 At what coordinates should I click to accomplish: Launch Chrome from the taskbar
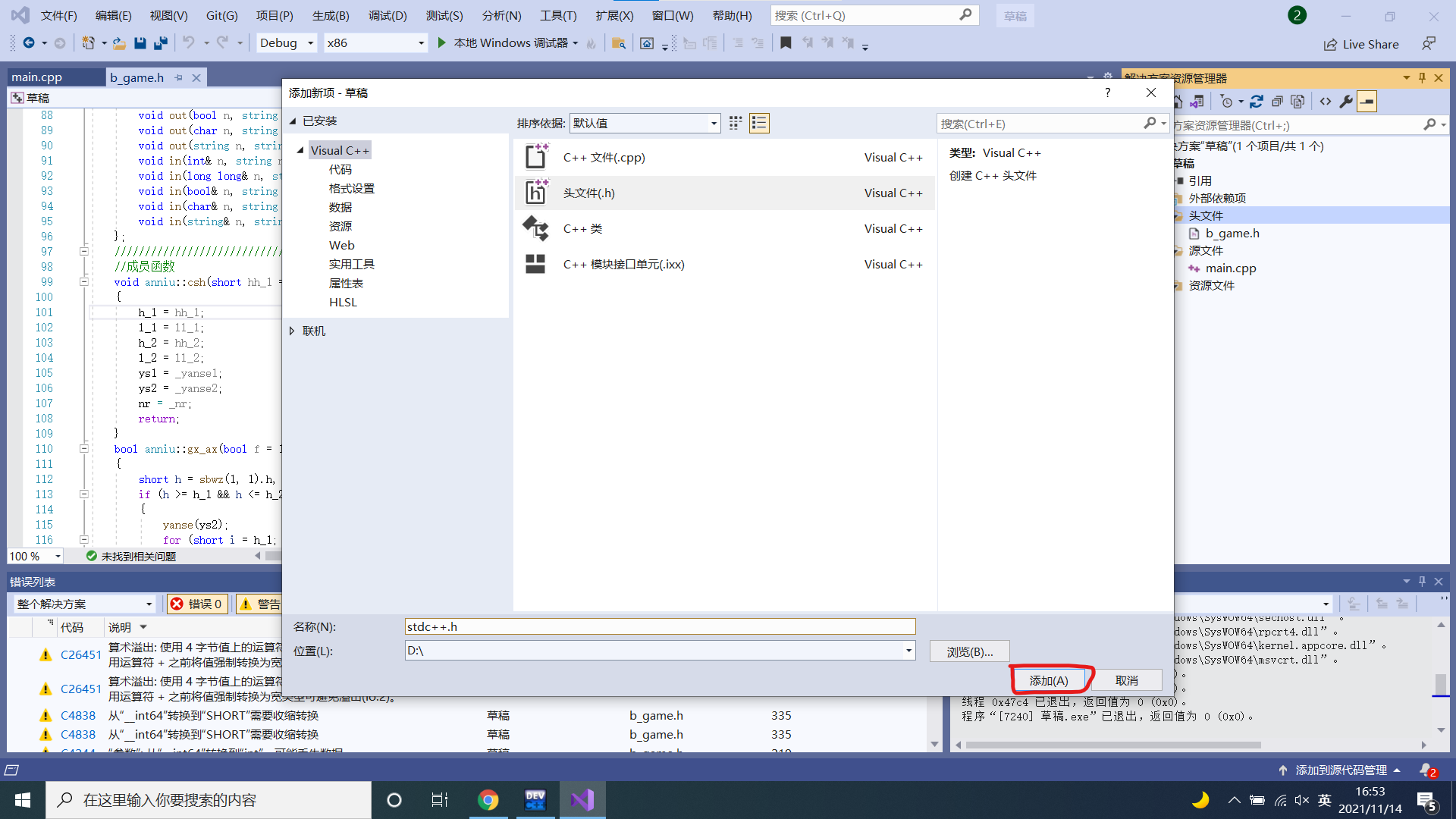[488, 799]
